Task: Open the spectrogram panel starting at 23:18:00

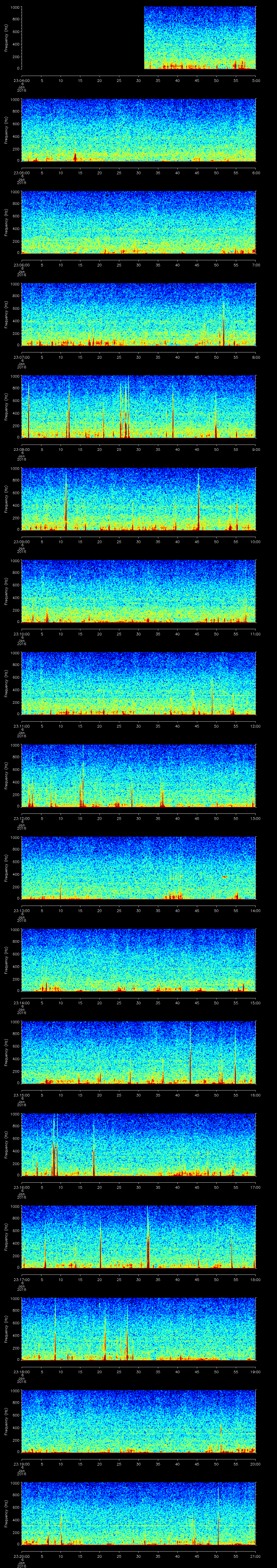Action: [139, 1329]
